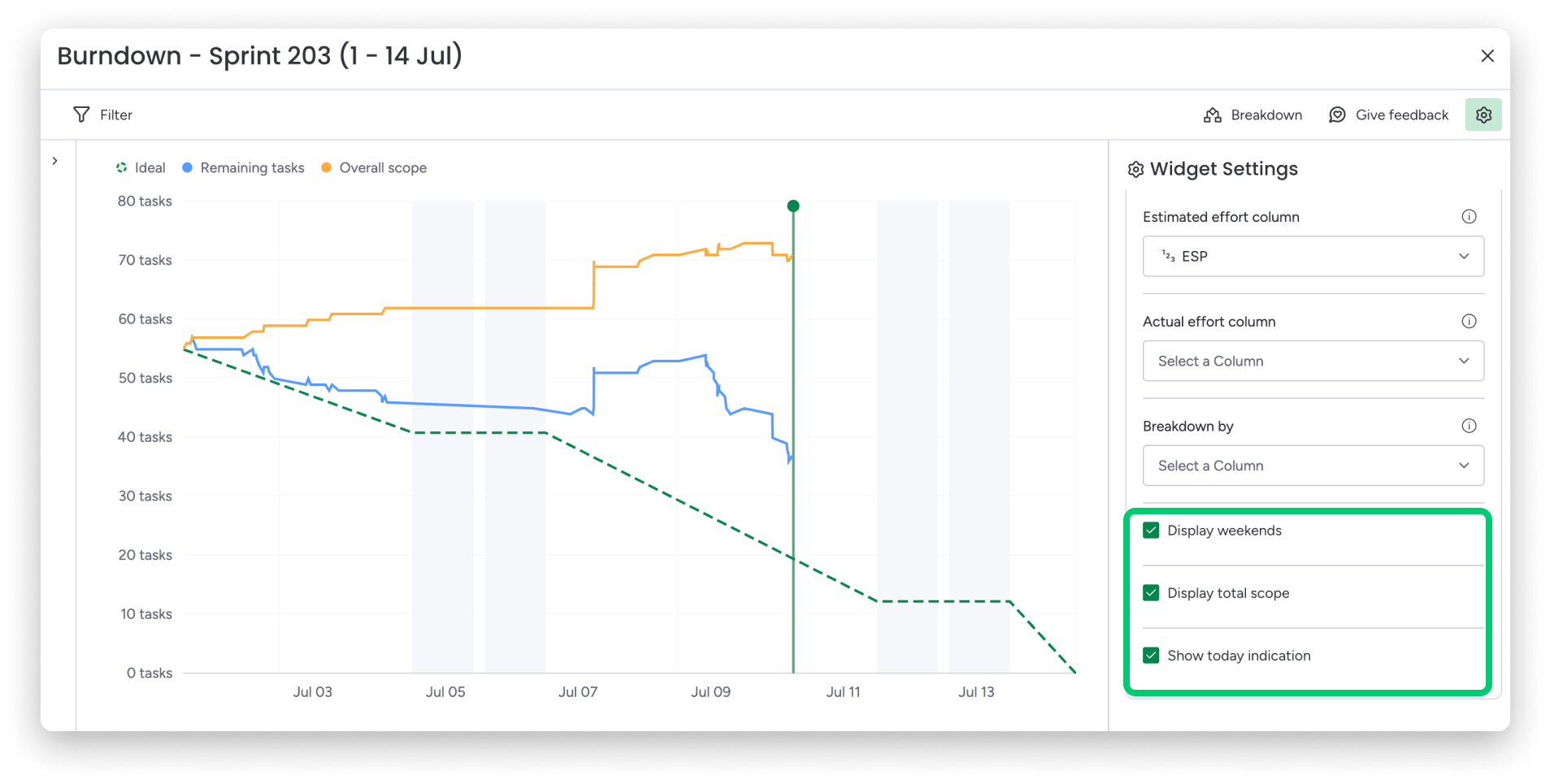Expand the left side panel chevron
Screen dimensions: 1550x784
(54, 161)
